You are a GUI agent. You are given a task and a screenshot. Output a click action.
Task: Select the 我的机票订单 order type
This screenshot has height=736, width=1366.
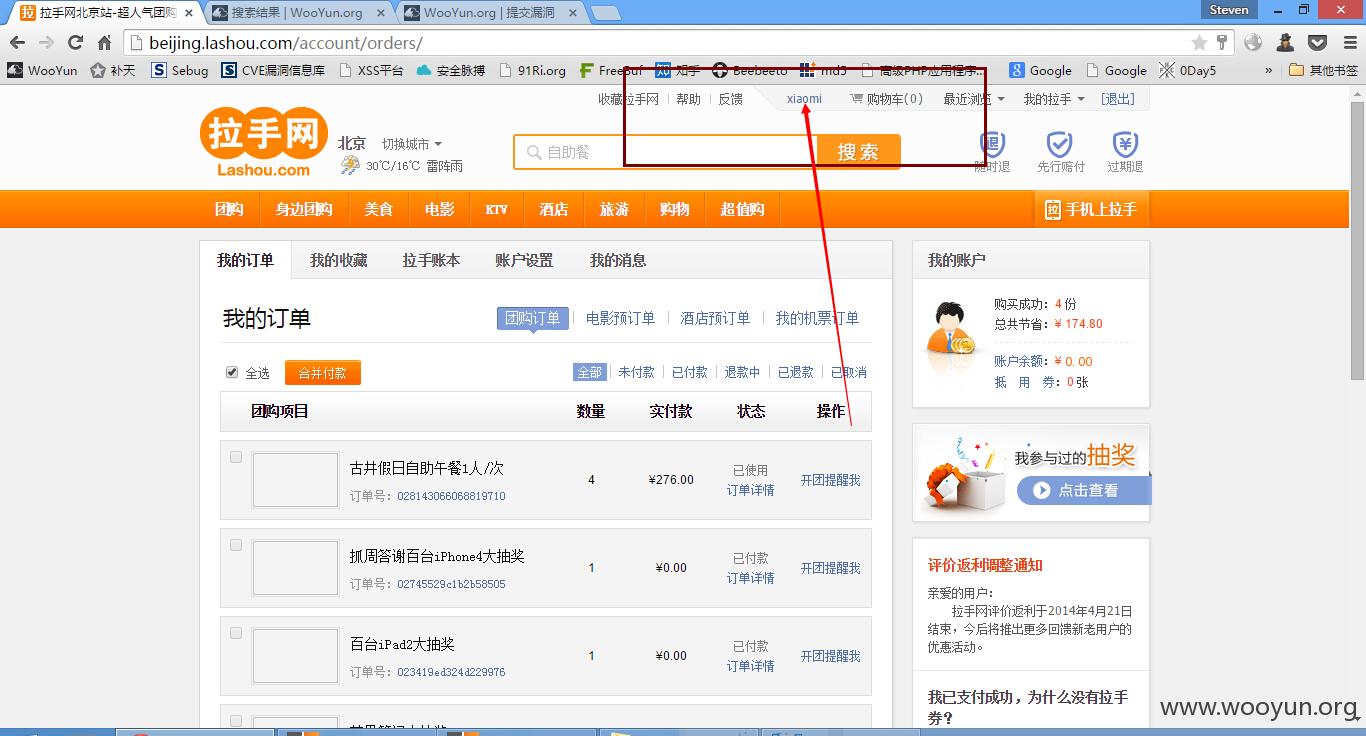pos(817,318)
